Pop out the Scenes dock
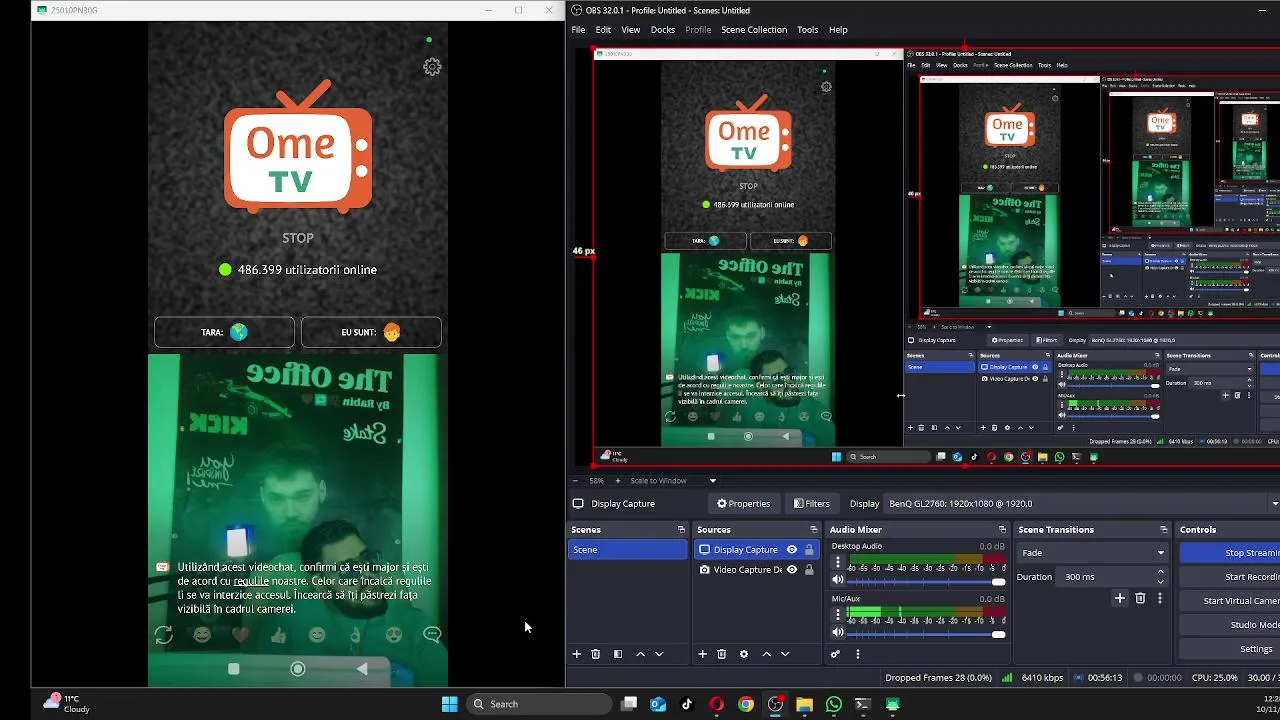The width and height of the screenshot is (1280, 720). pos(681,530)
